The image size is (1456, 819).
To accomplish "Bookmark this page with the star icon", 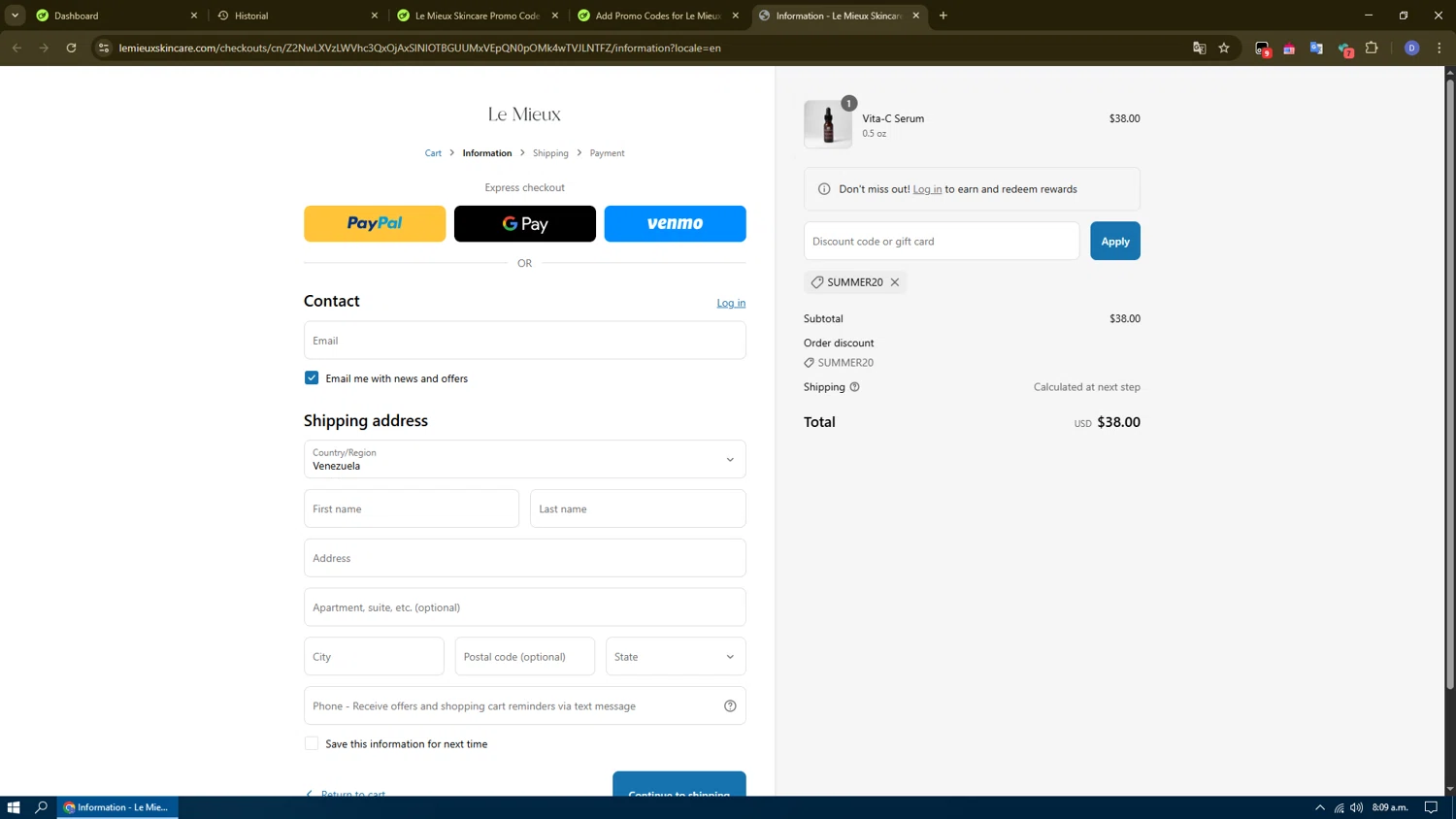I will [1224, 48].
